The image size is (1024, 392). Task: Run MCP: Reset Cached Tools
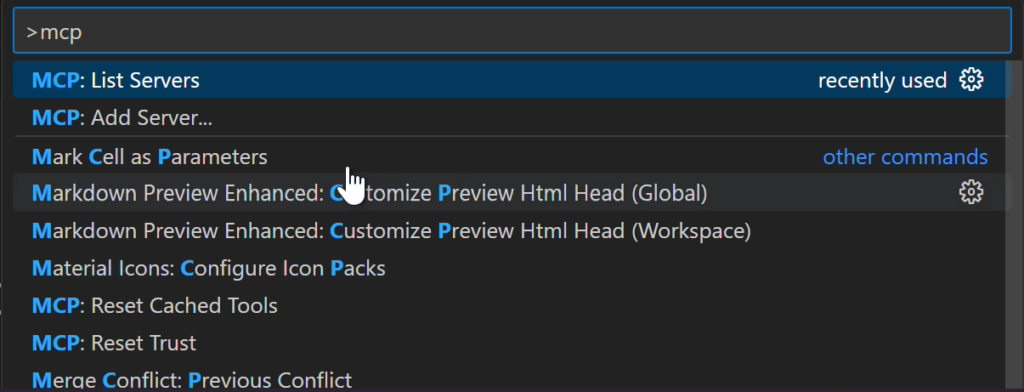512,306
